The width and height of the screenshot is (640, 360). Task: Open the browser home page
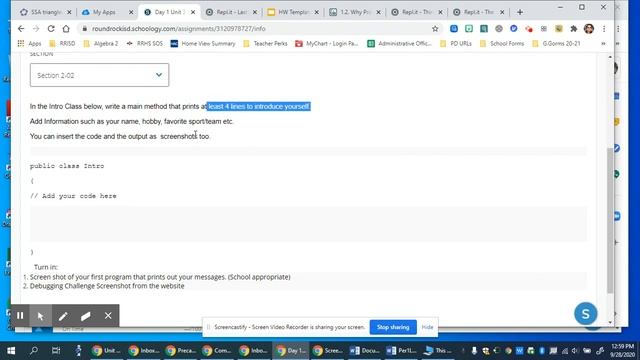tap(66, 29)
